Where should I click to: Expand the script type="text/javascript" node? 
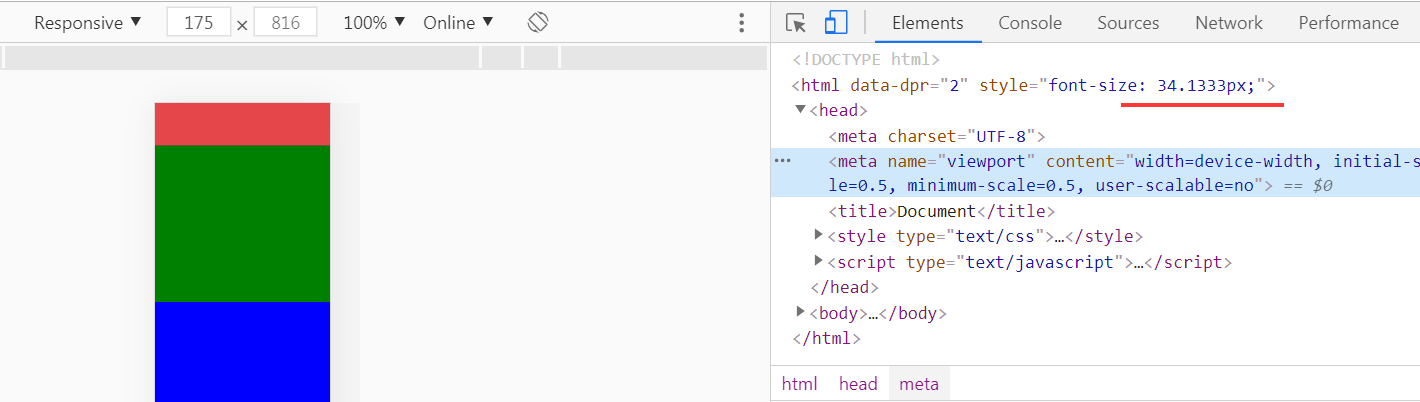tap(821, 261)
